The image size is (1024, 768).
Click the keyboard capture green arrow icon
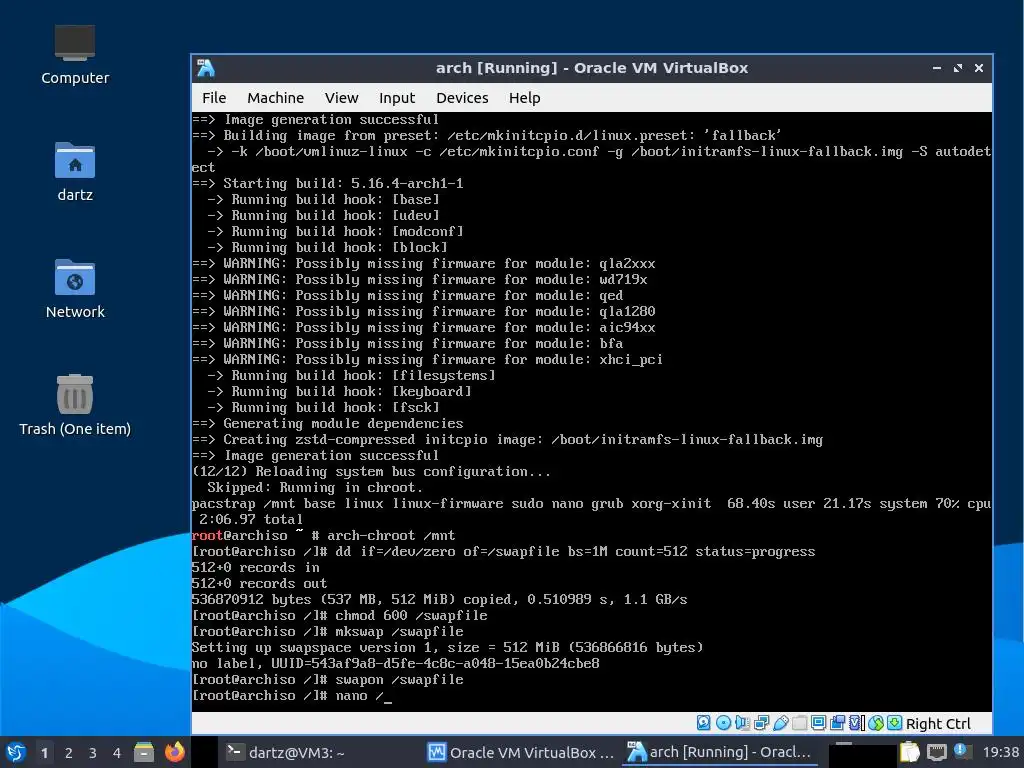[x=895, y=723]
